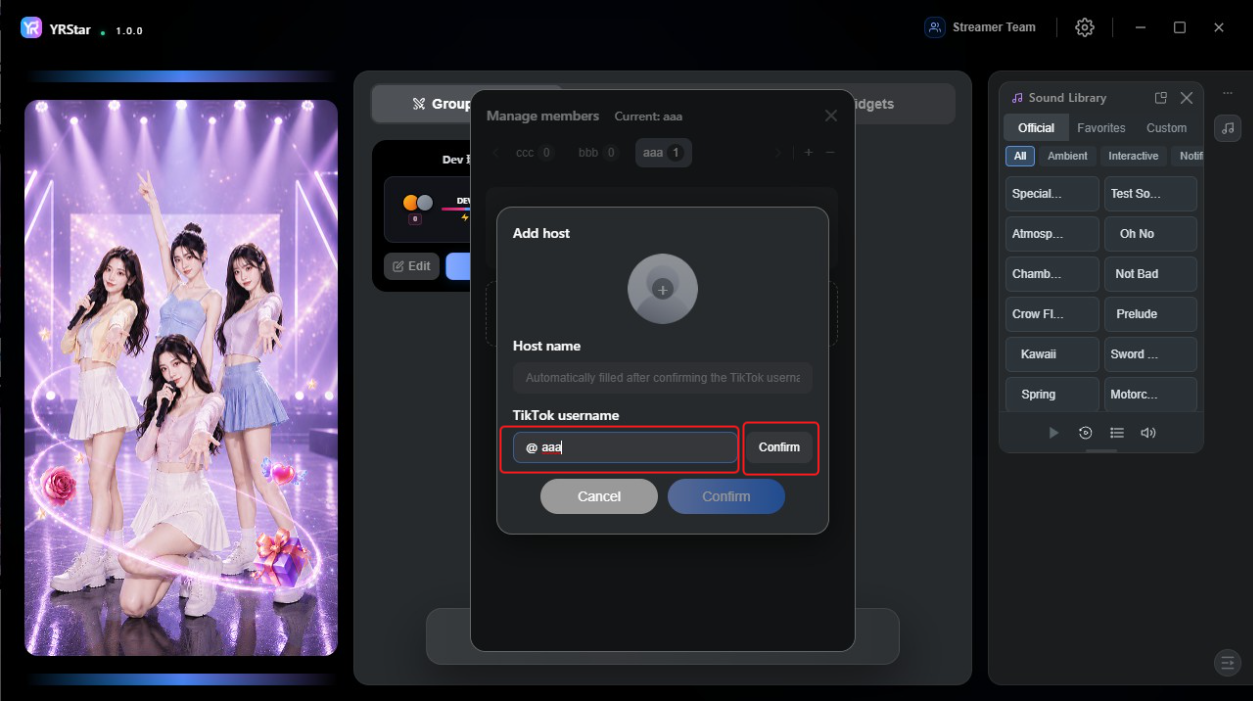
Task: Pop out the Sound Library panel
Action: [1161, 98]
